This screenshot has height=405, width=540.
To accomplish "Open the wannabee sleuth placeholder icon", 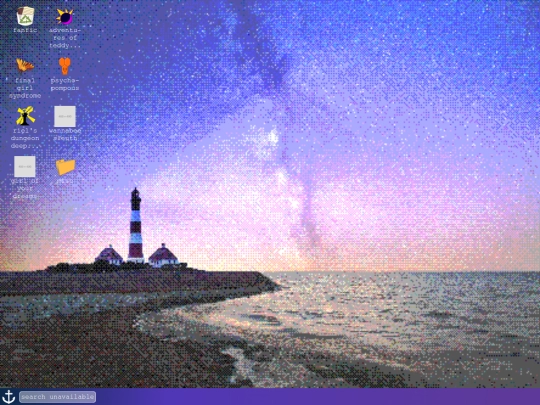I will (x=65, y=116).
